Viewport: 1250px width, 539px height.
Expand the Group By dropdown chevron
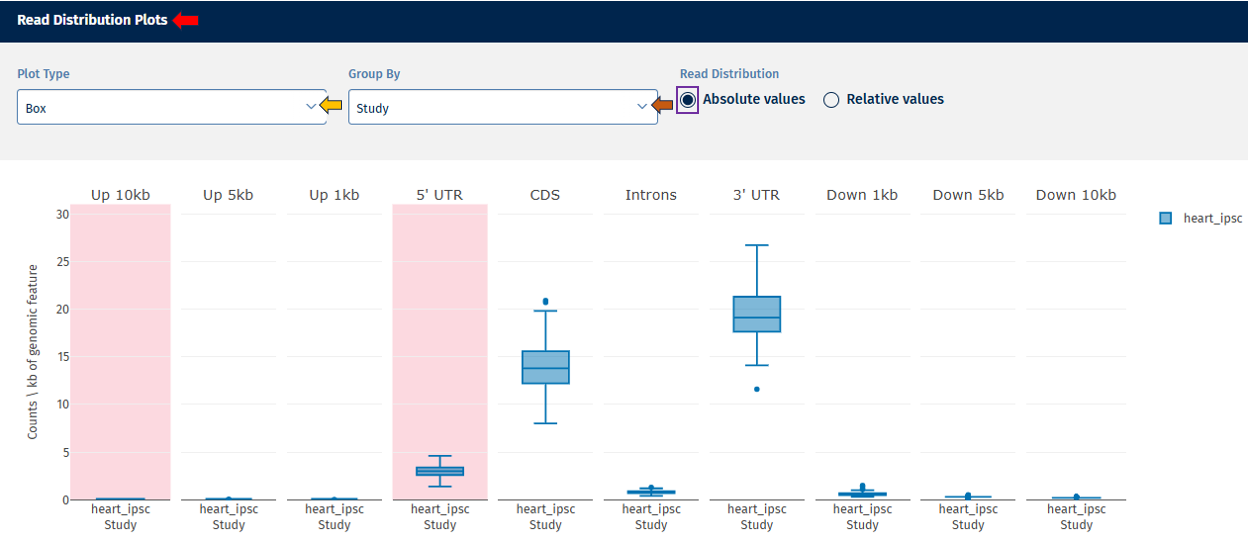[642, 106]
